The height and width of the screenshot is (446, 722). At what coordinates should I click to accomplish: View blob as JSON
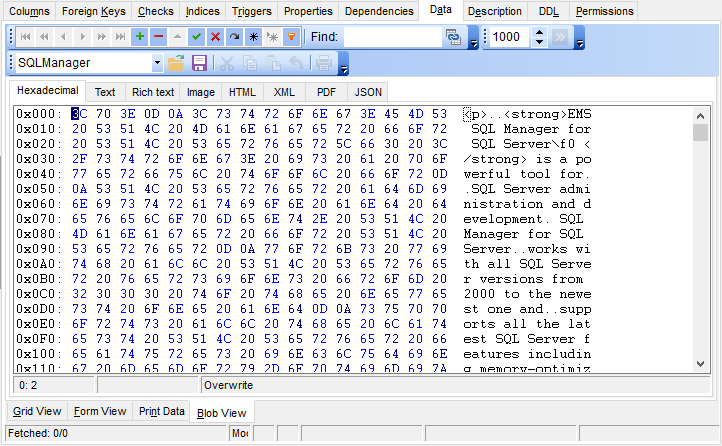point(368,92)
